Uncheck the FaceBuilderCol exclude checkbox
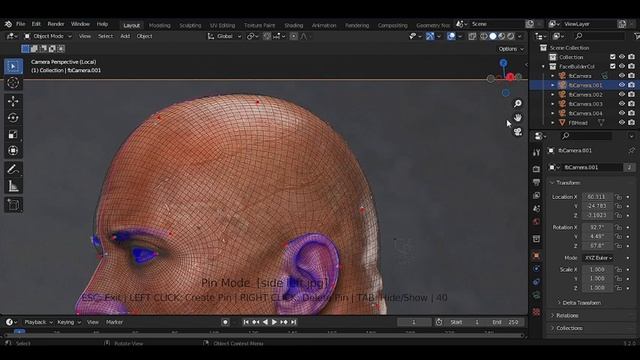The image size is (640, 360). pyautogui.click(x=612, y=66)
